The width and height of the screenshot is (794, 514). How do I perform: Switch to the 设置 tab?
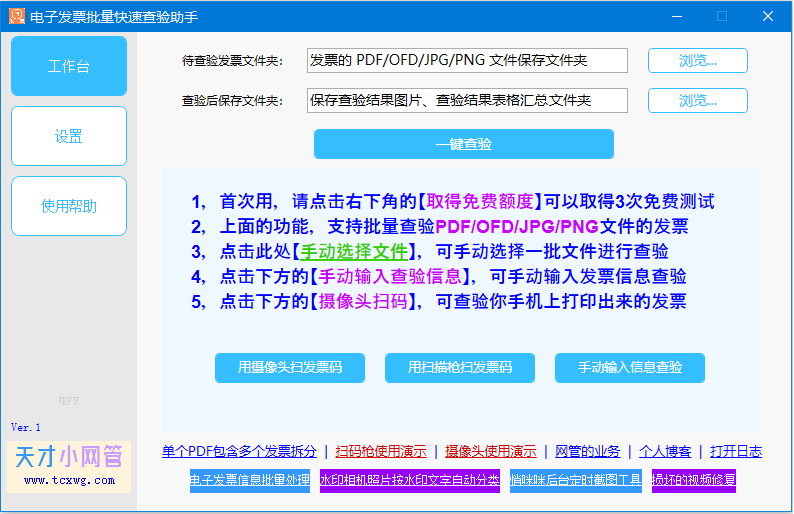pyautogui.click(x=69, y=136)
